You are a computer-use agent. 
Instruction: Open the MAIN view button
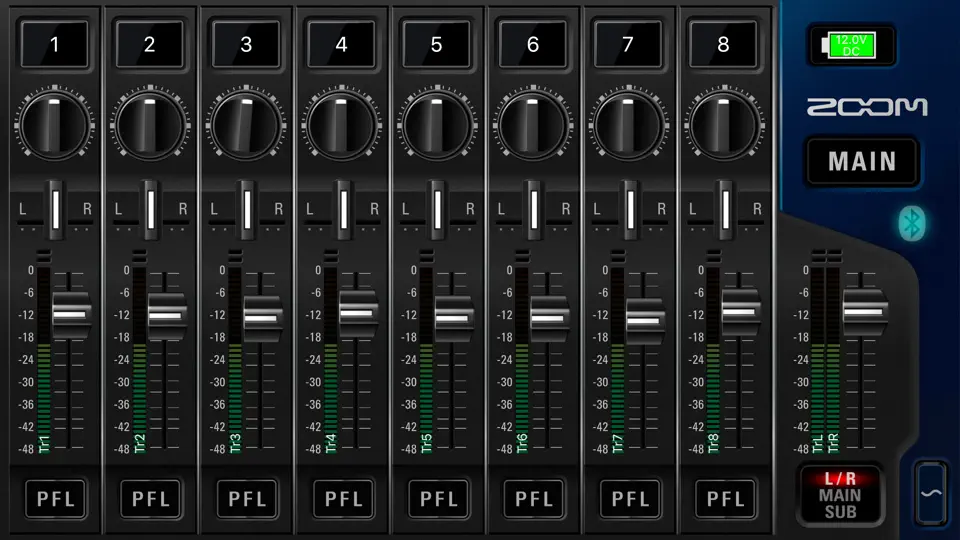click(x=863, y=162)
